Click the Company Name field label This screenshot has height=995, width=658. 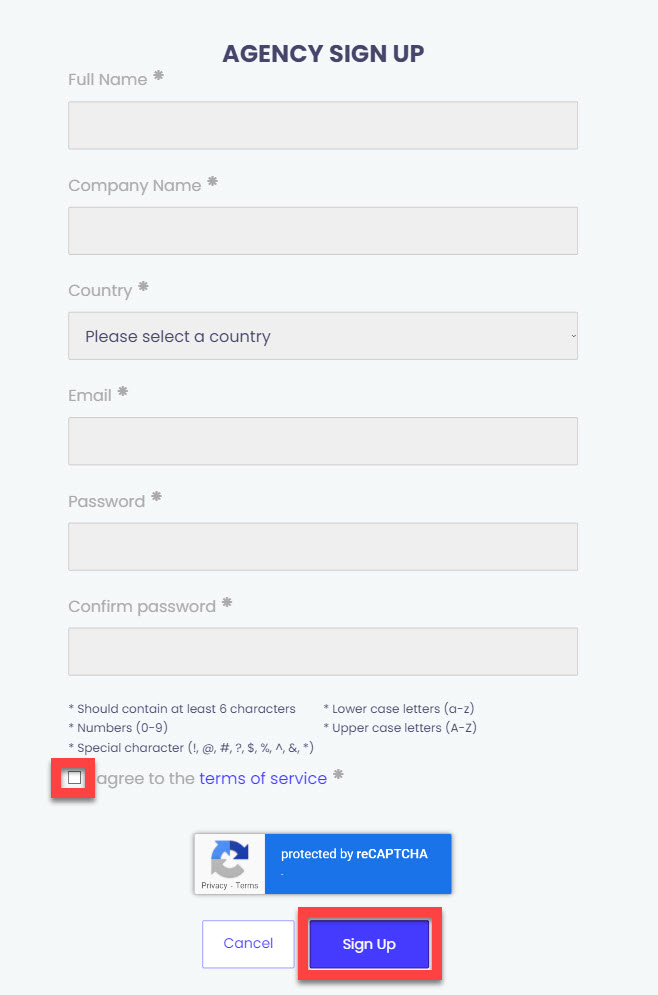135,185
